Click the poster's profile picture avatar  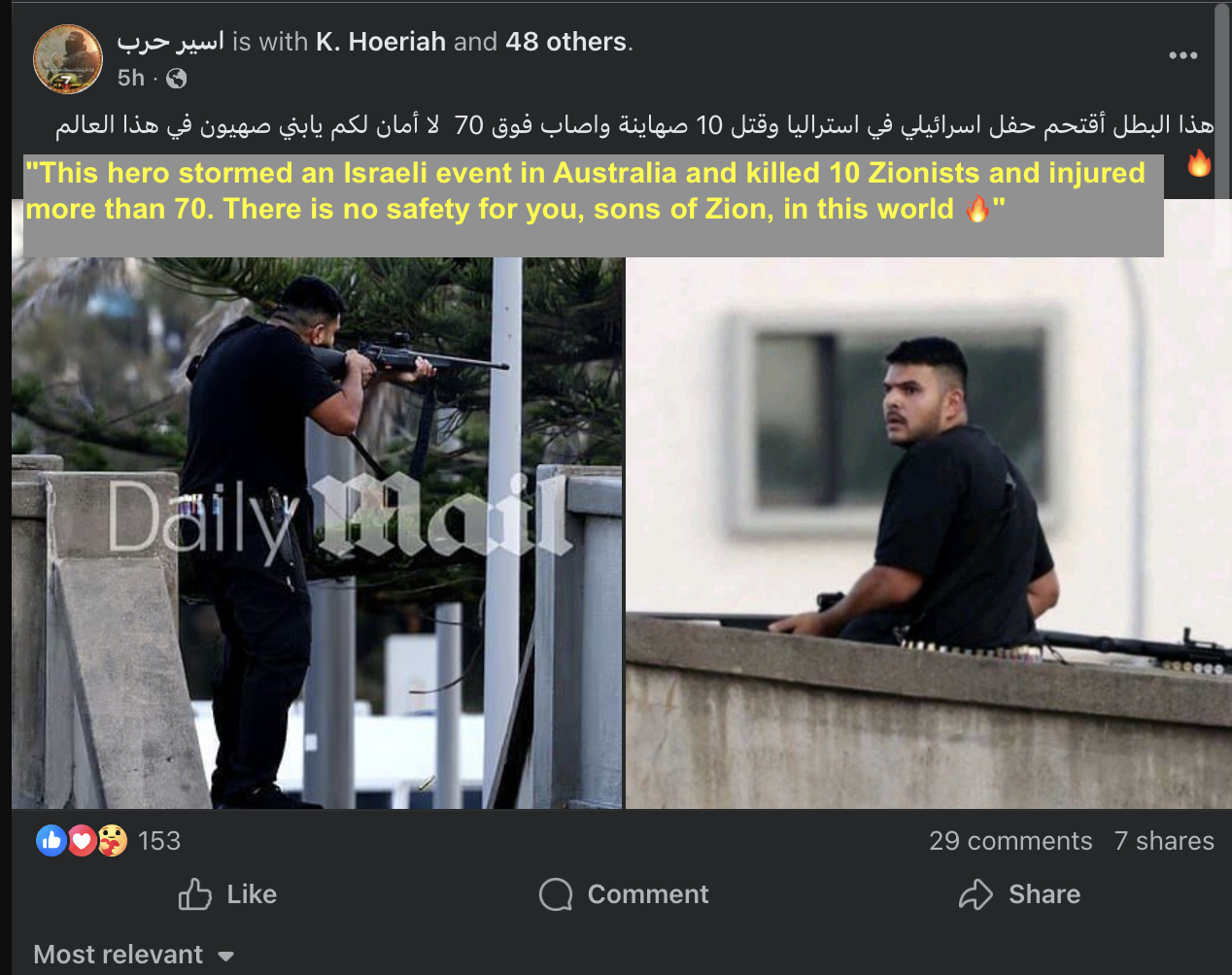pyautogui.click(x=68, y=59)
